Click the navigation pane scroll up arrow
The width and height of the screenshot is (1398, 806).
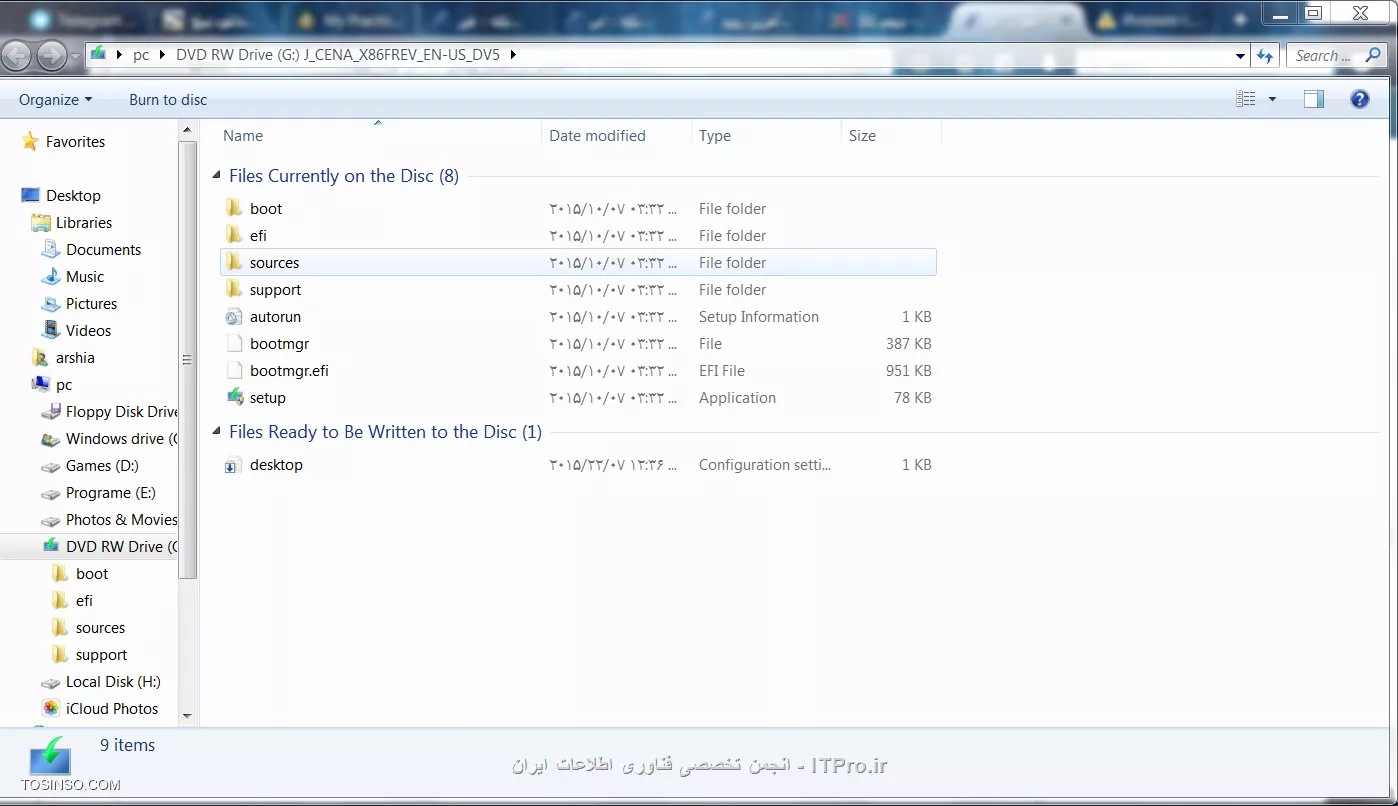point(187,130)
